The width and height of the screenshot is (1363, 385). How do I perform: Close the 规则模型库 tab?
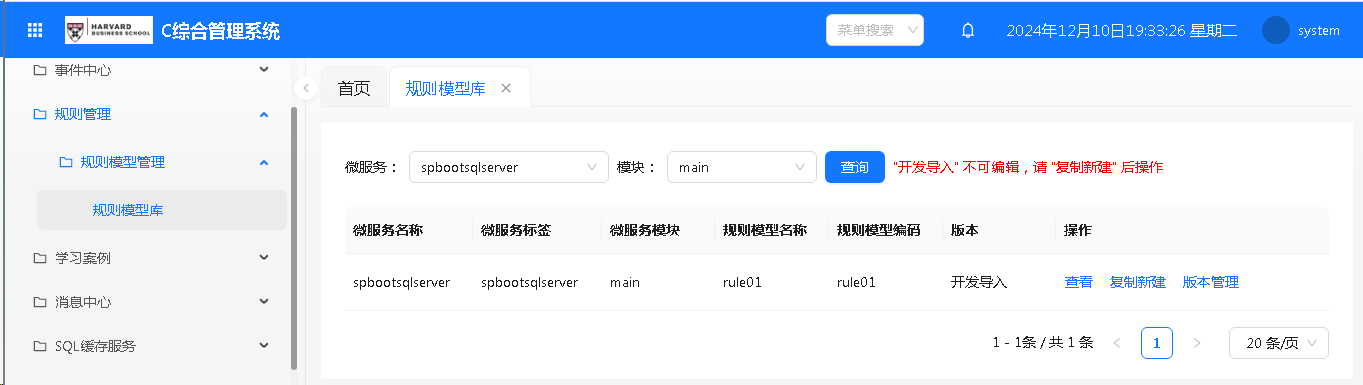[x=506, y=88]
